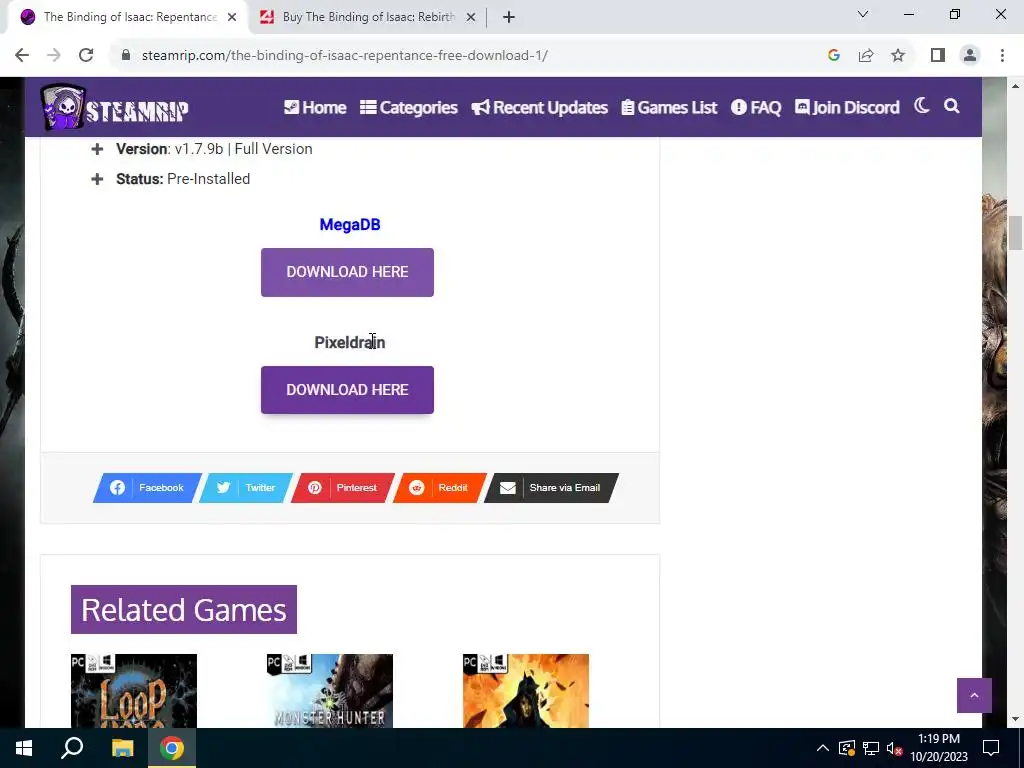1024x768 pixels.
Task: Share the page on Pinterest
Action: point(343,488)
